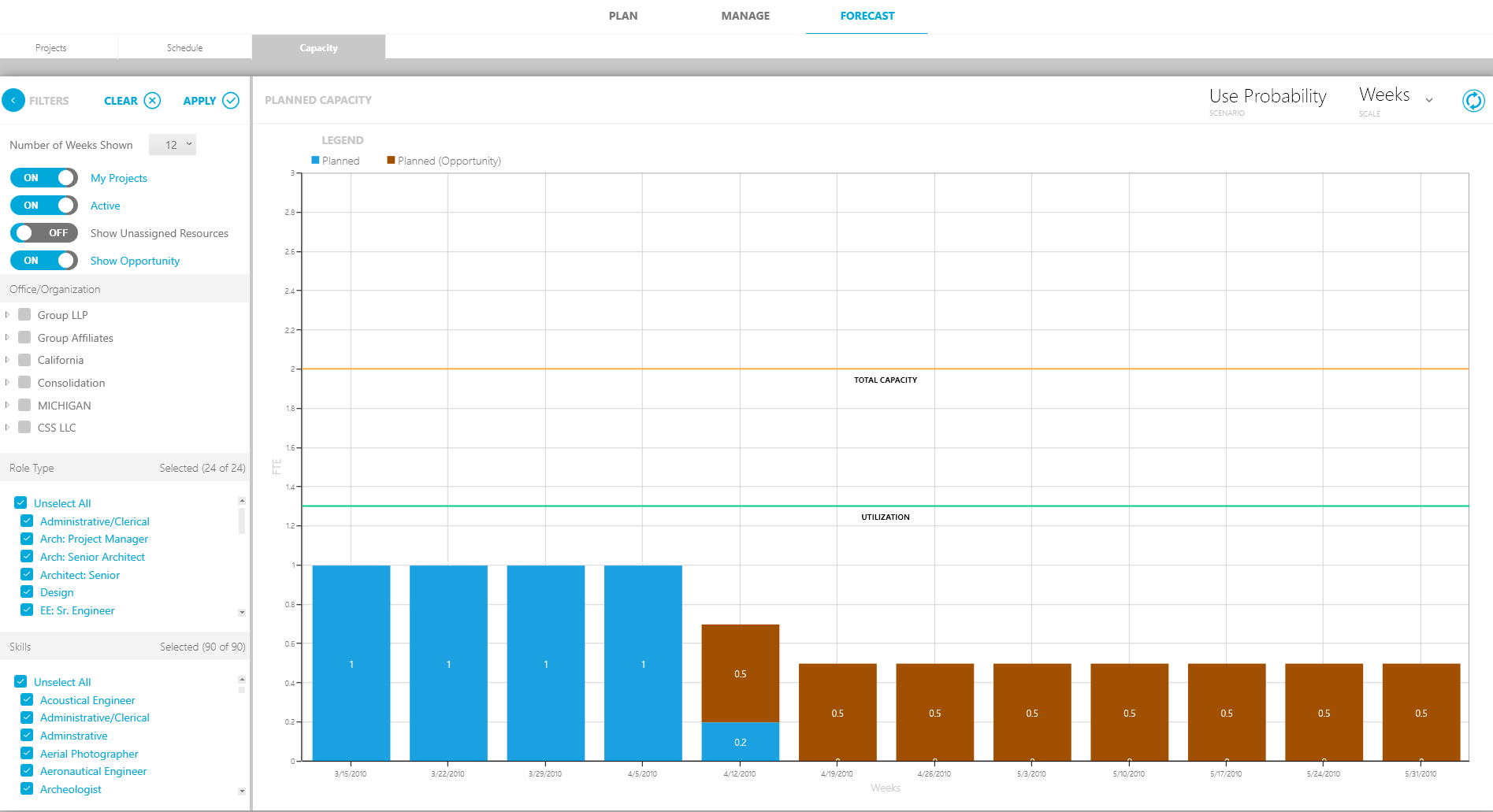Click the blue Planned legend swatch
The height and width of the screenshot is (812, 1493).
[316, 160]
